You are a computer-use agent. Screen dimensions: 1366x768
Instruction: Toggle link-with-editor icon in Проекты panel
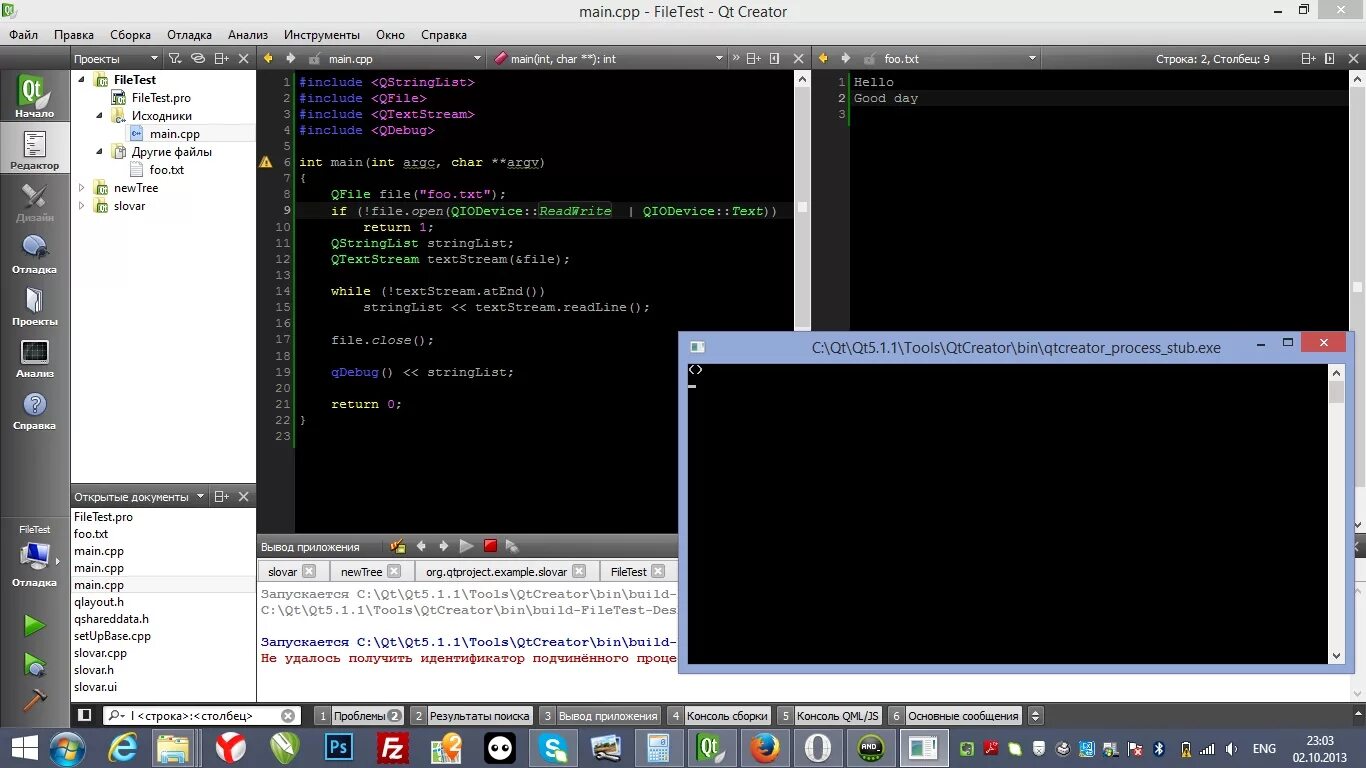pos(198,59)
